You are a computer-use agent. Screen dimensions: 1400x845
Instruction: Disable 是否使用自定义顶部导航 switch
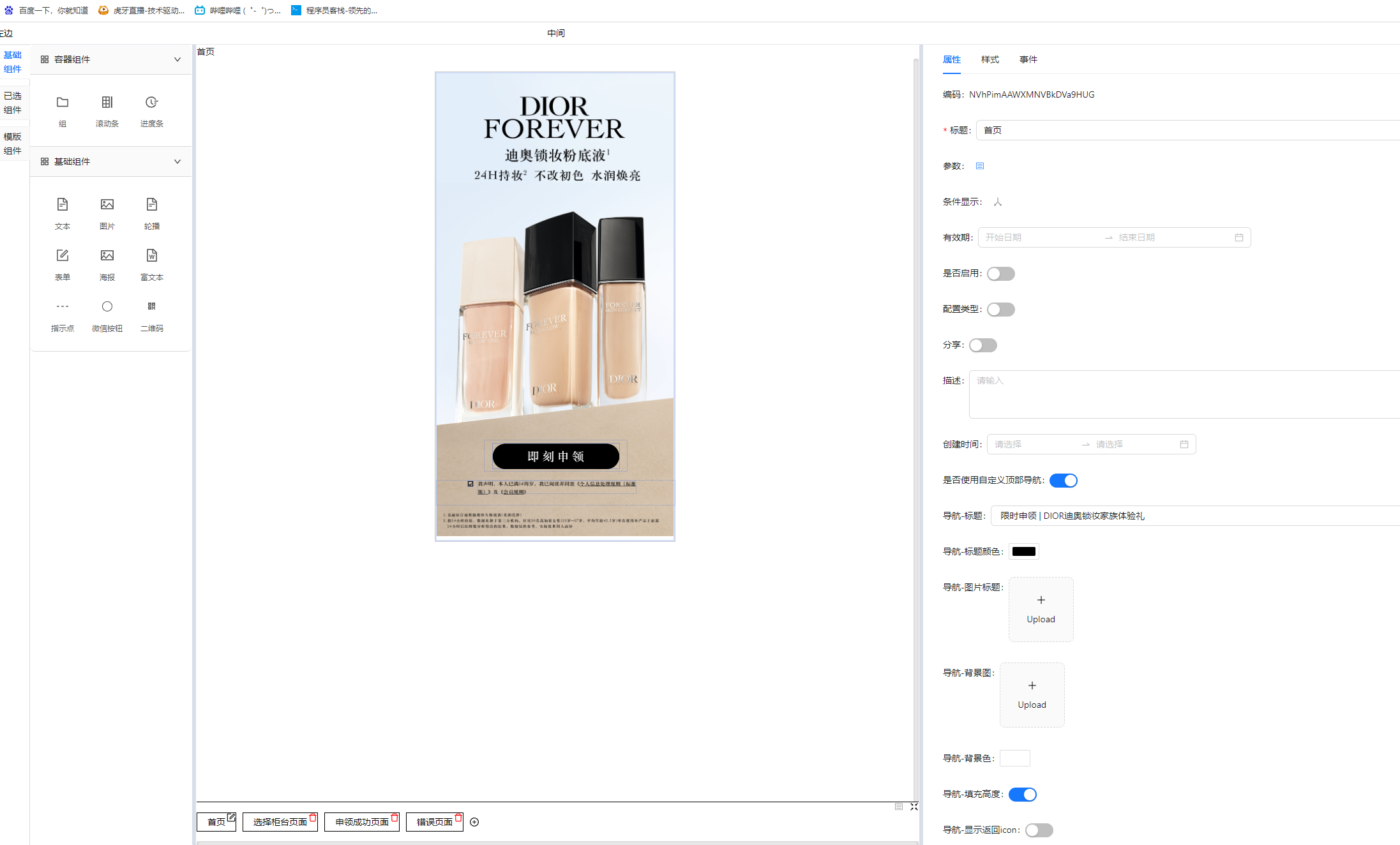click(x=1063, y=481)
